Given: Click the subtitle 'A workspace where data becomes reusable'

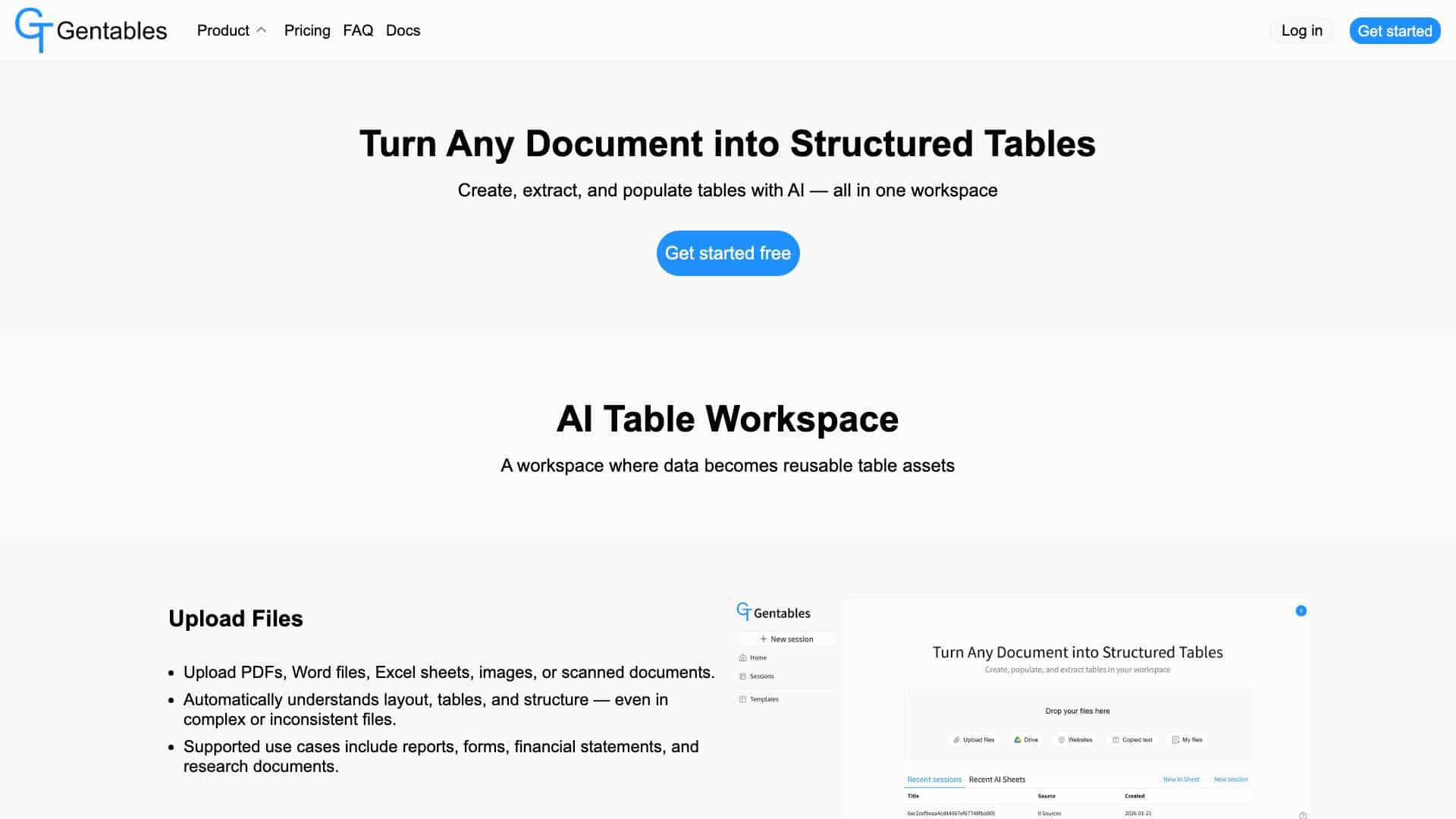Looking at the screenshot, I should [728, 466].
